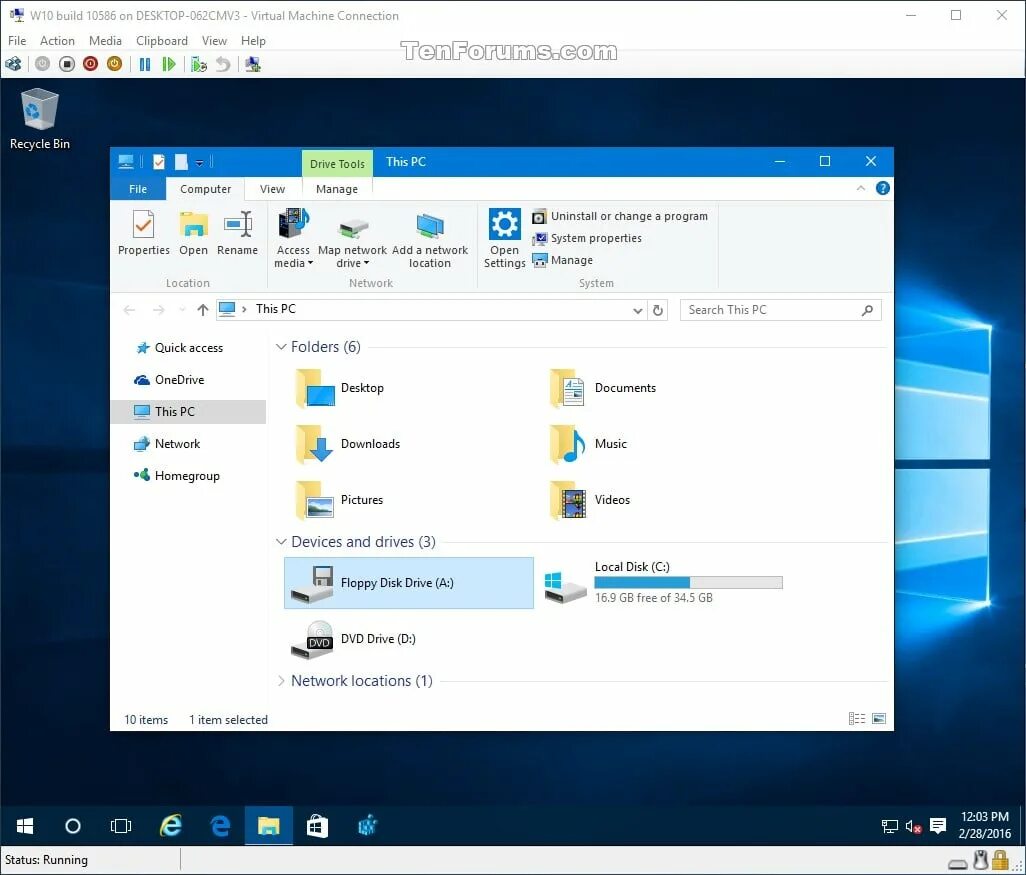Click Add a network location

pyautogui.click(x=430, y=239)
